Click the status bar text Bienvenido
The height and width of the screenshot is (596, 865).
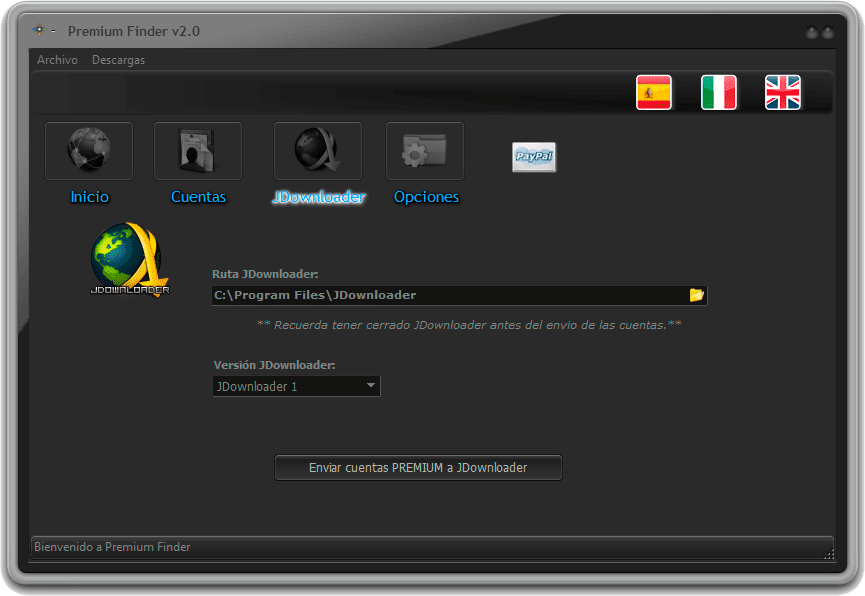click(112, 547)
